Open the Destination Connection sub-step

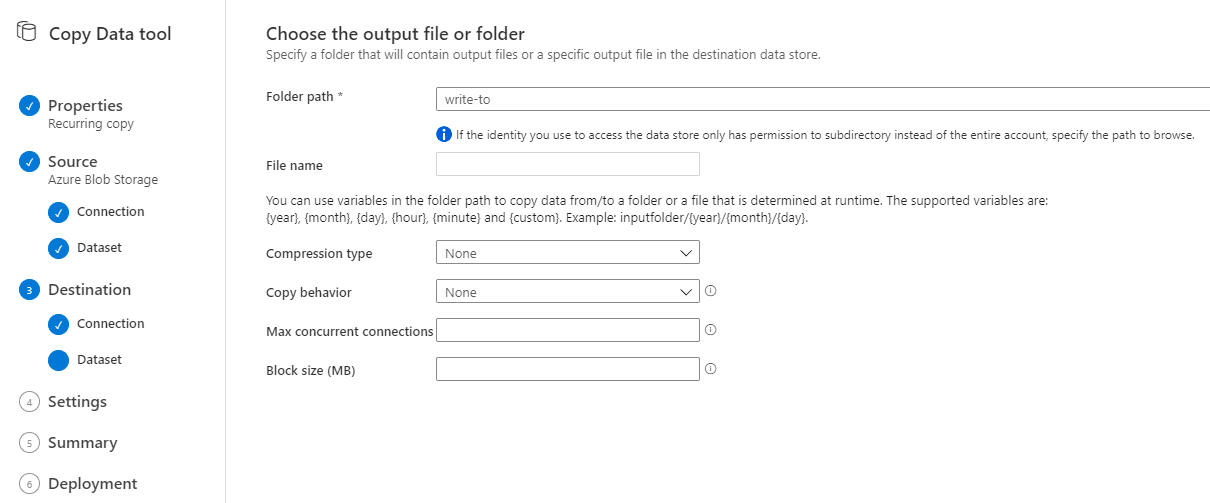tap(110, 324)
